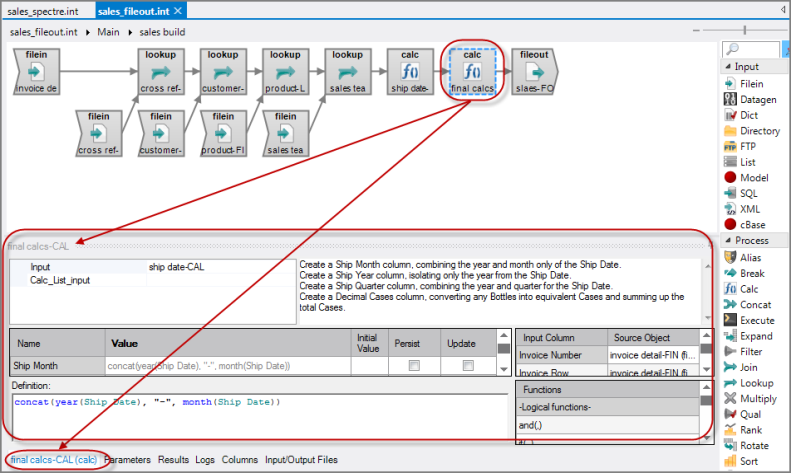Go to Main in the breadcrumb
791x473 pixels.
coord(108,32)
